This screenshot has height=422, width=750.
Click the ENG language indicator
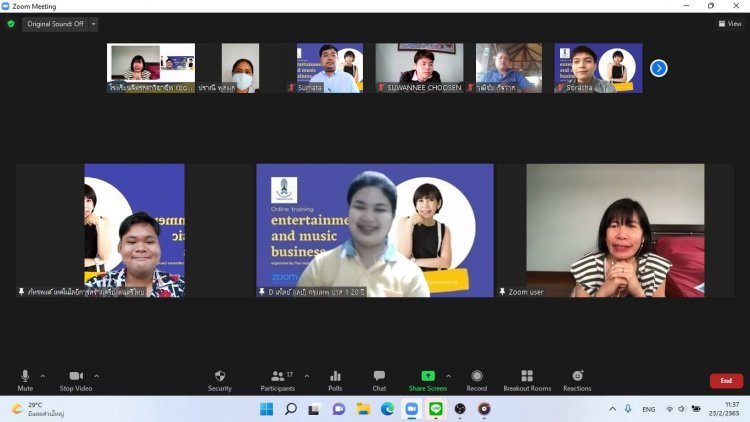pos(649,410)
